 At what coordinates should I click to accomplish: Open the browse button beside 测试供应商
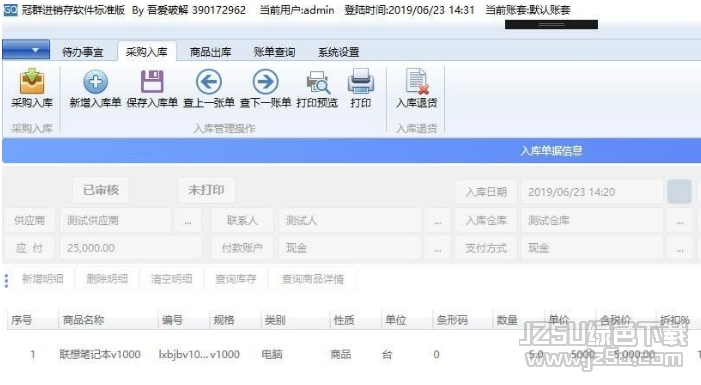188,220
